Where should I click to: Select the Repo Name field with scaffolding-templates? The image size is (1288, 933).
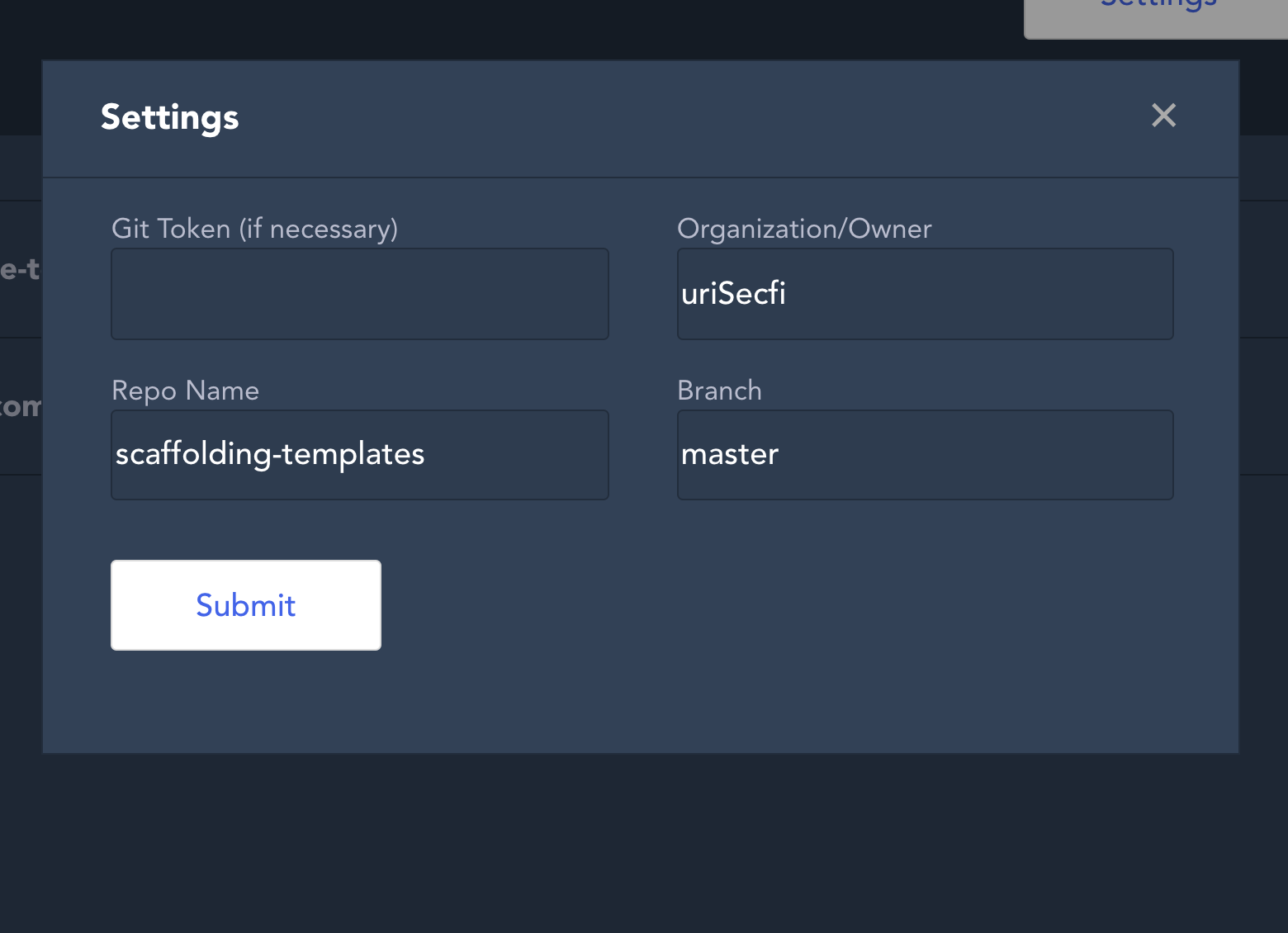360,455
